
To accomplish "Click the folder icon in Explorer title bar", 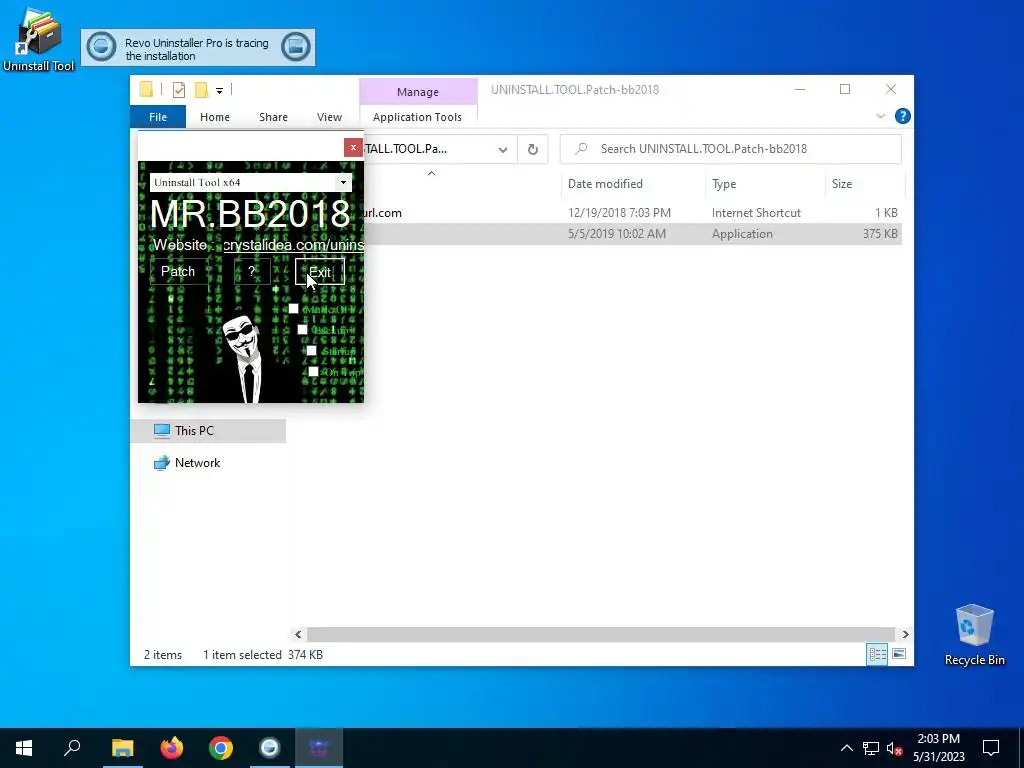I will 146,89.
